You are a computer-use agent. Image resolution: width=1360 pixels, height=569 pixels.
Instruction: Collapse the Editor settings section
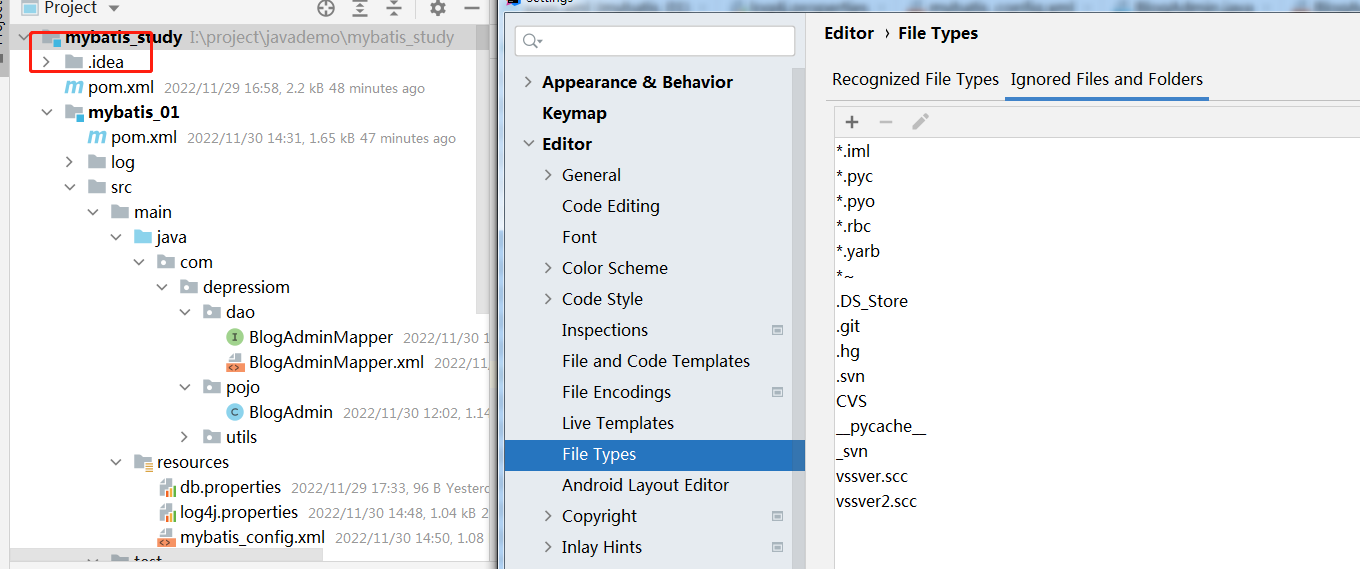click(x=528, y=144)
